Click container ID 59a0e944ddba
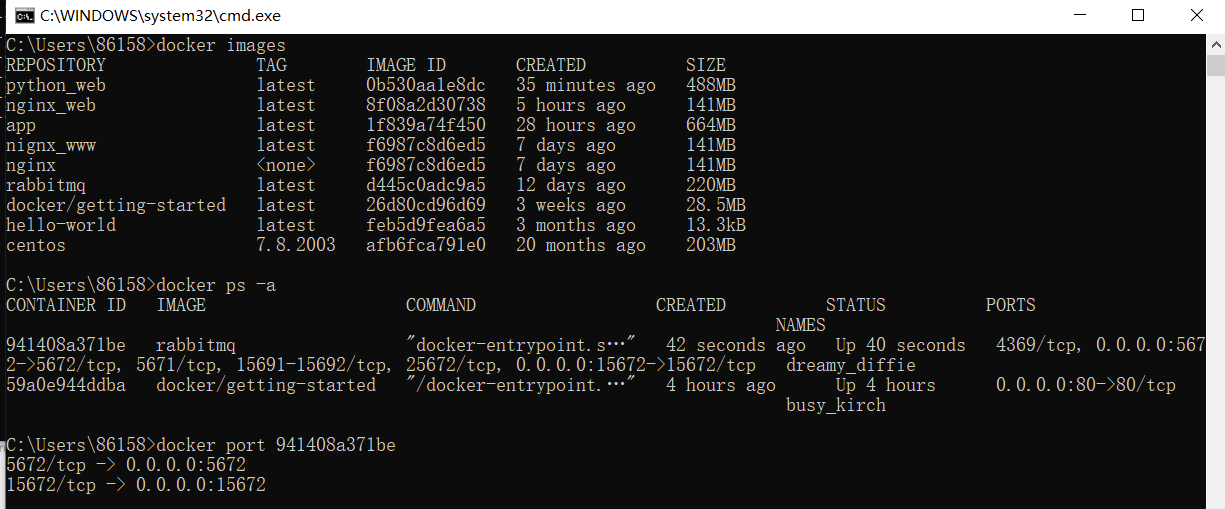This screenshot has height=509, width=1225. pos(66,385)
